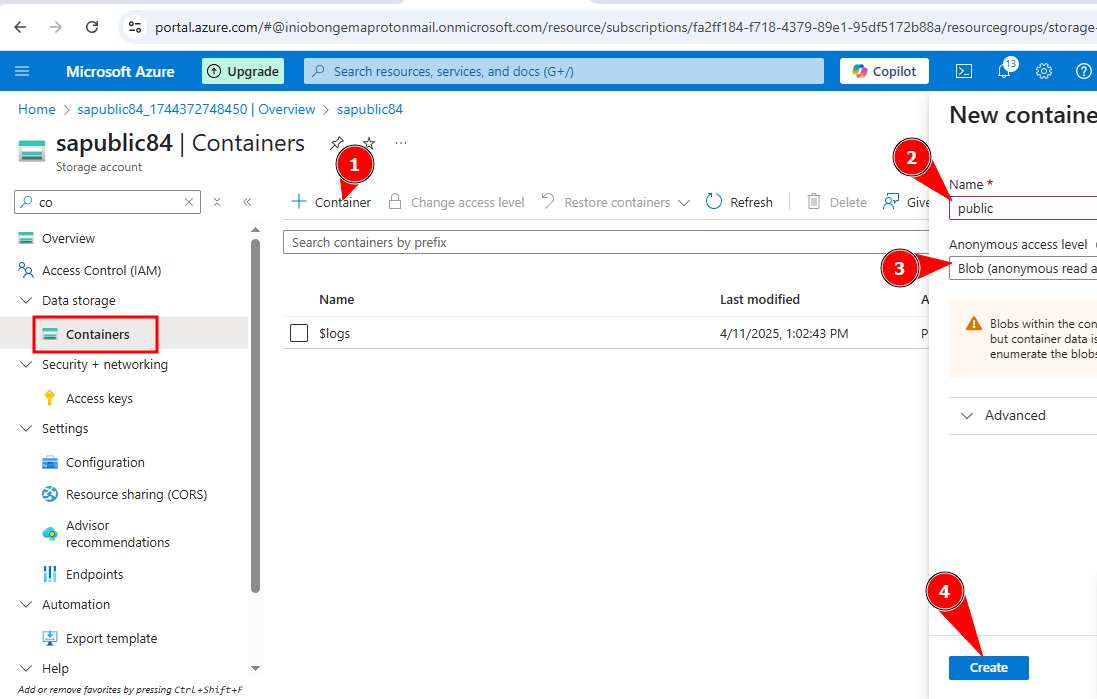Image resolution: width=1097 pixels, height=699 pixels.
Task: Edit the container Name field
Action: point(1023,209)
